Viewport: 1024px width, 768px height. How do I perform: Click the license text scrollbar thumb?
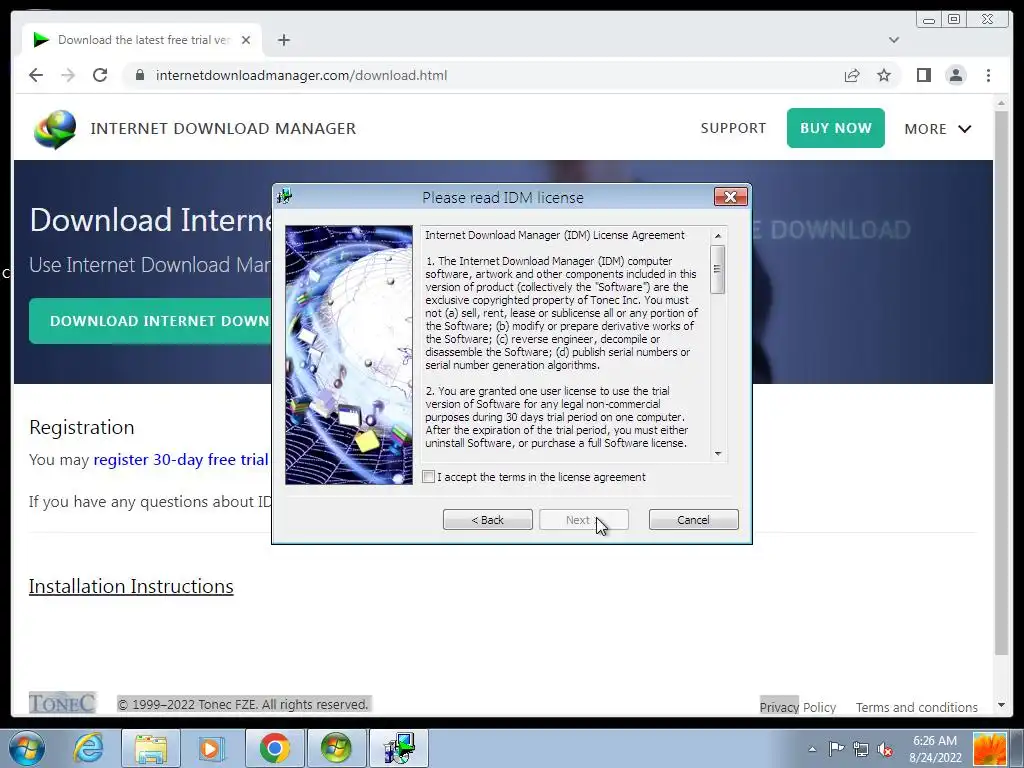[718, 269]
